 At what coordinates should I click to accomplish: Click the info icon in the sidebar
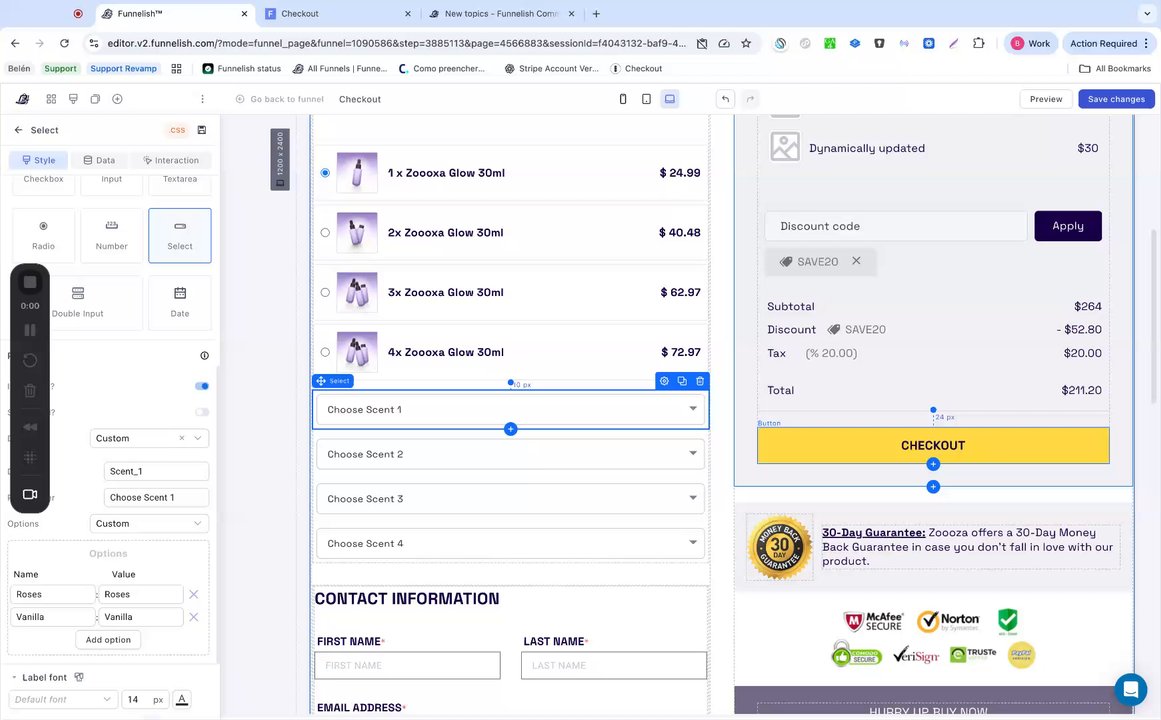(204, 356)
